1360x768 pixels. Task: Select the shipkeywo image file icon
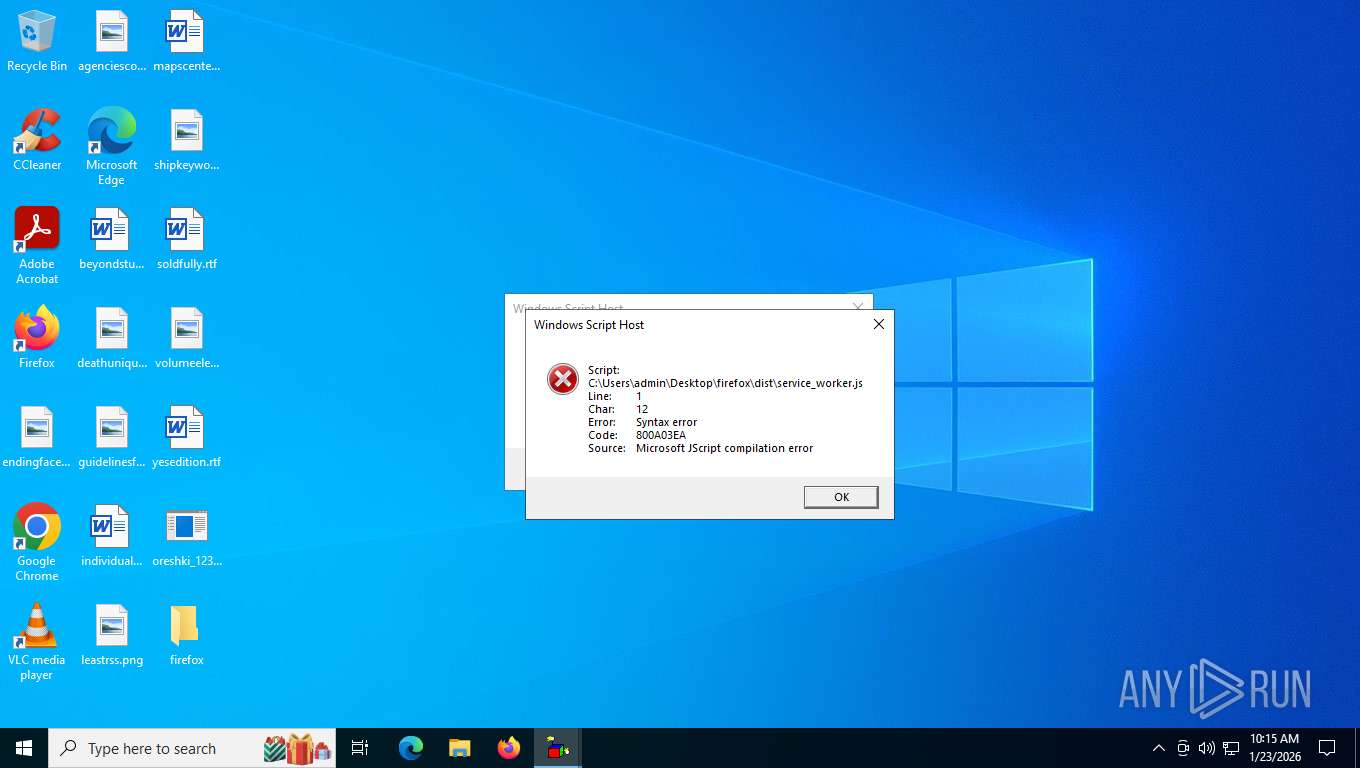pyautogui.click(x=186, y=140)
